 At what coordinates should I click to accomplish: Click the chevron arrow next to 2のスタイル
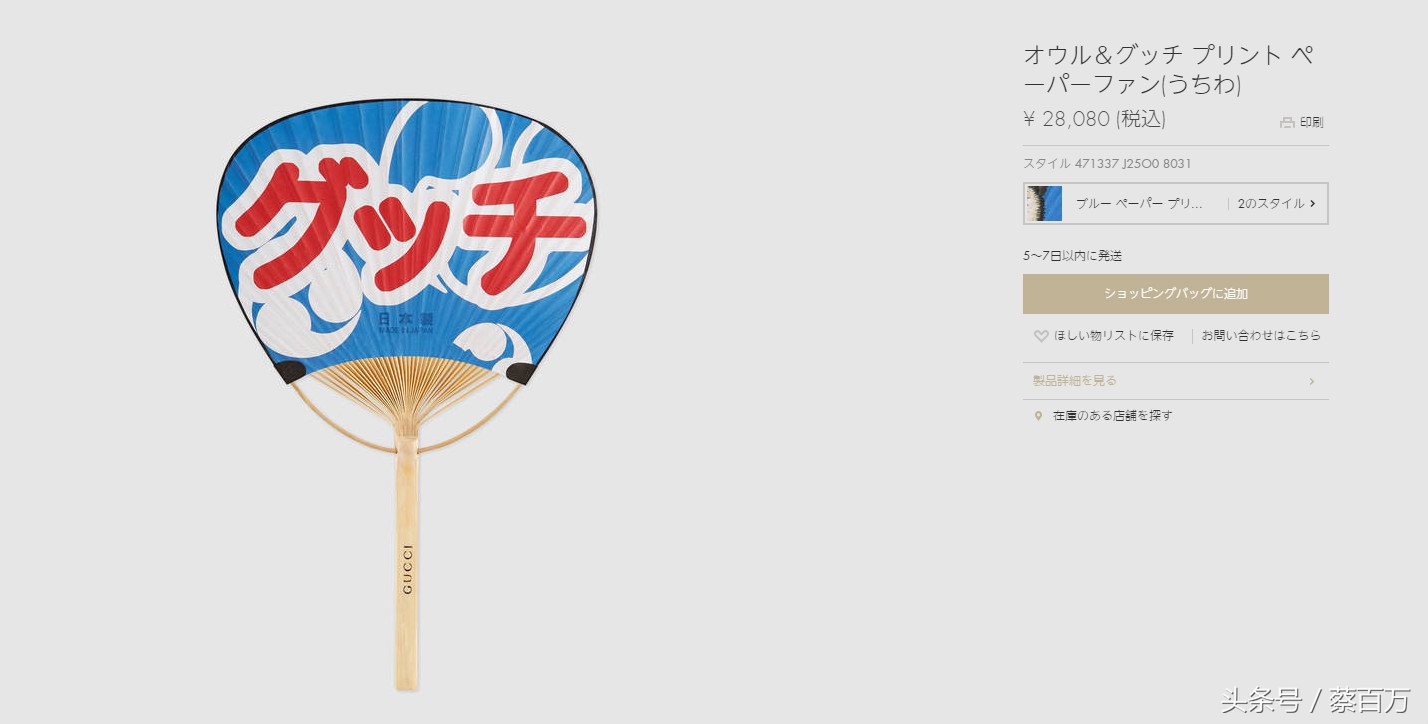coord(1312,204)
